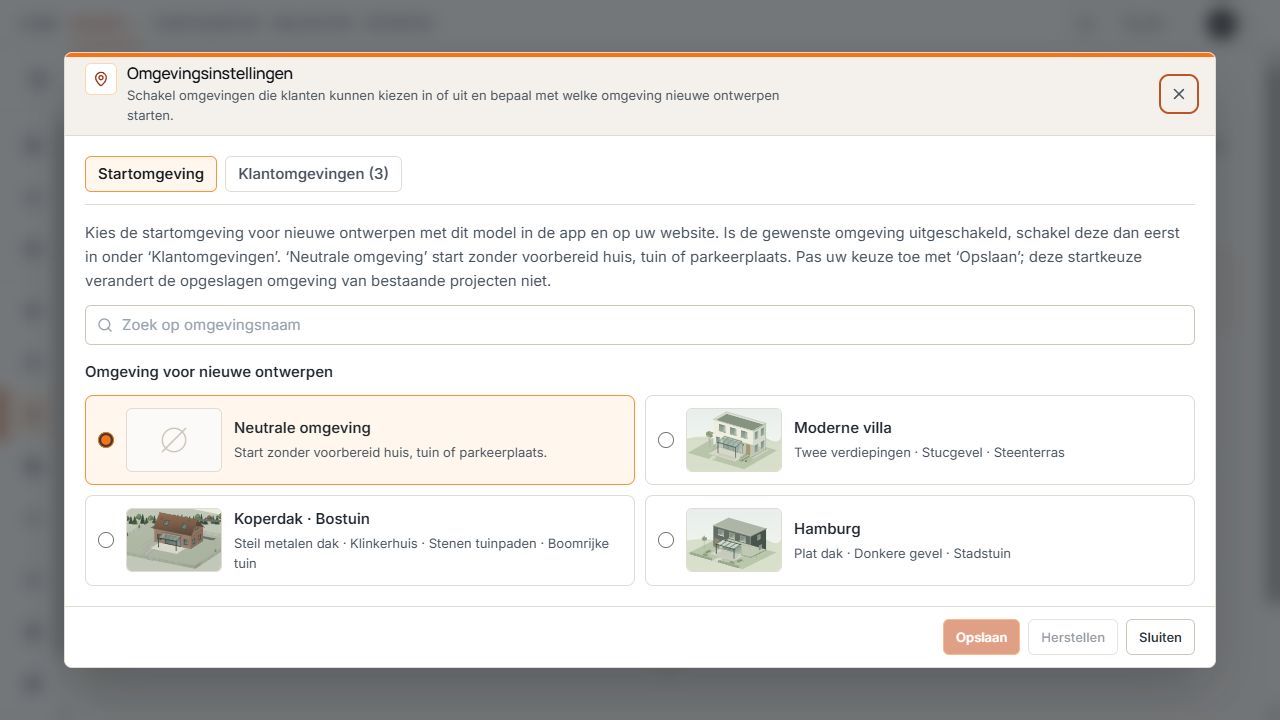Click the 'Omgeving voor nieuwe ontwerpen' heading
The height and width of the screenshot is (720, 1280).
point(209,372)
